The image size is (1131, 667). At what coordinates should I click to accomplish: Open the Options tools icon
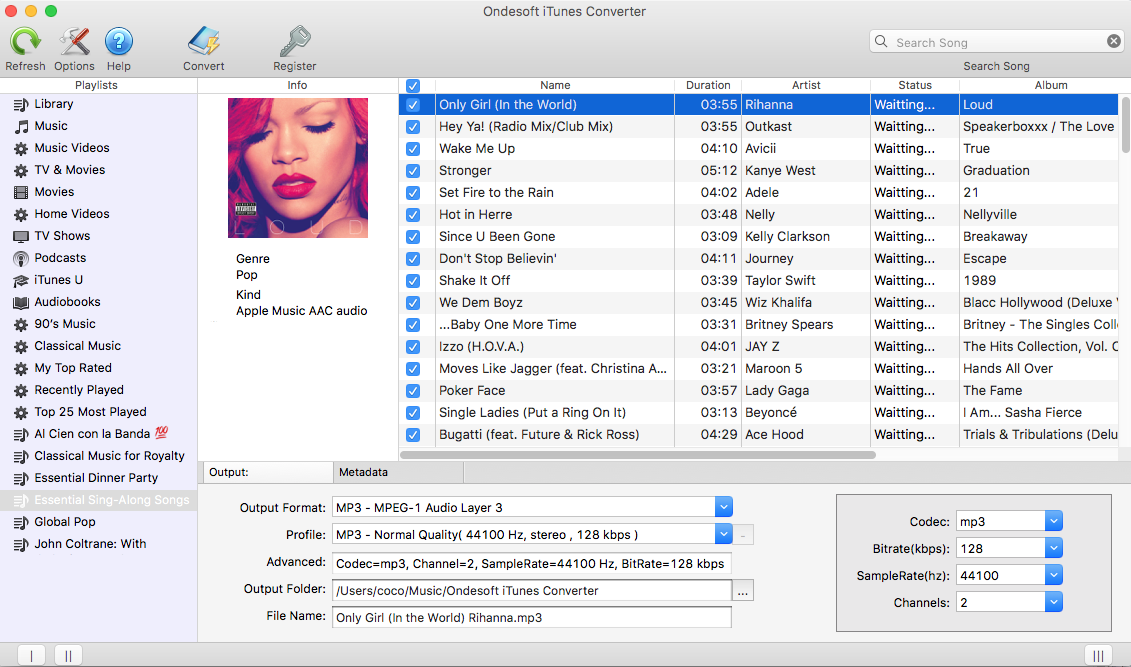point(74,42)
